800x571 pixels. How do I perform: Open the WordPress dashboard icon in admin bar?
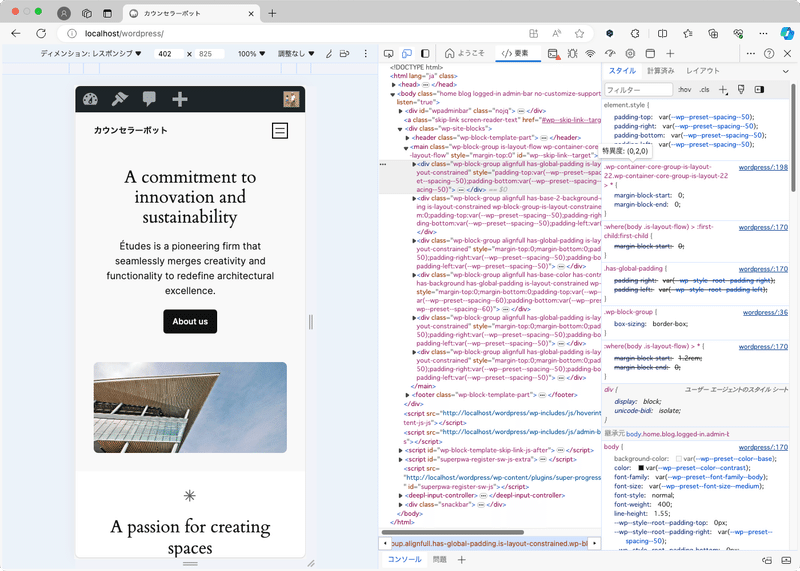point(90,99)
